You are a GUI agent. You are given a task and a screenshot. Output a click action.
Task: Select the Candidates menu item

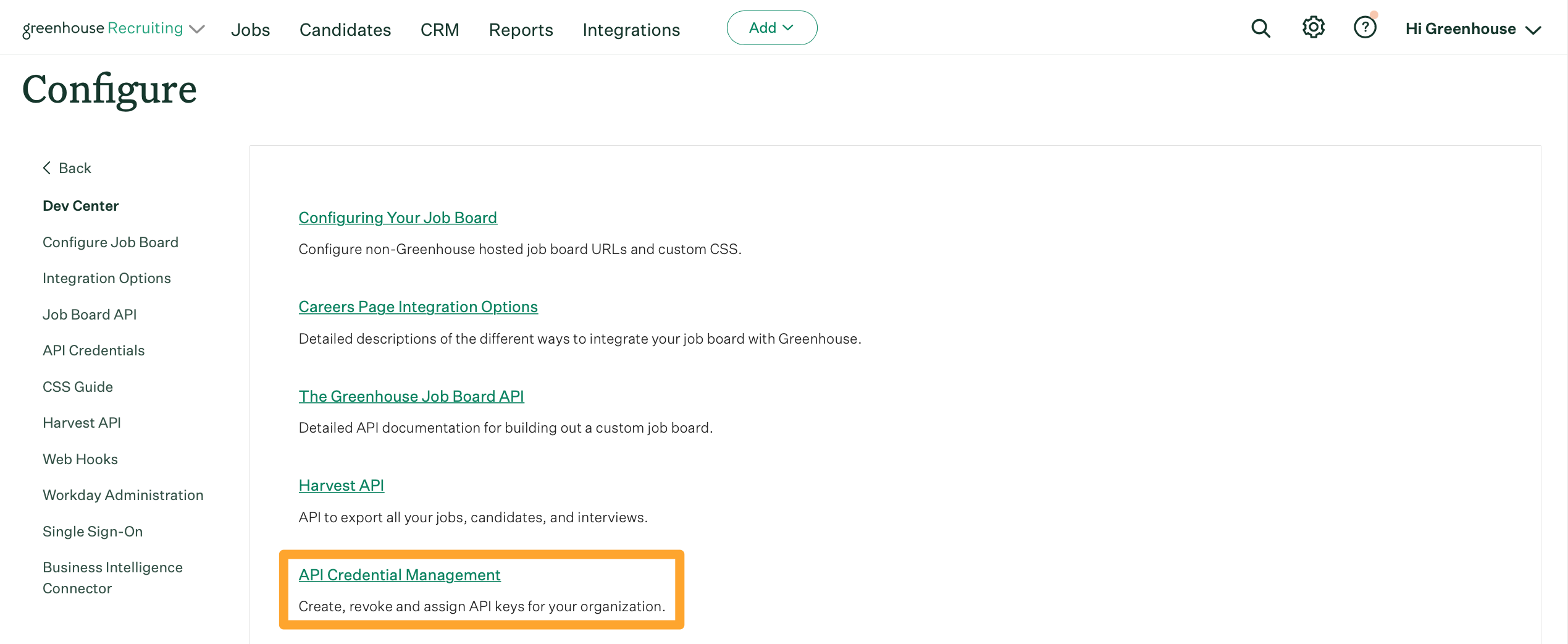[x=345, y=29]
